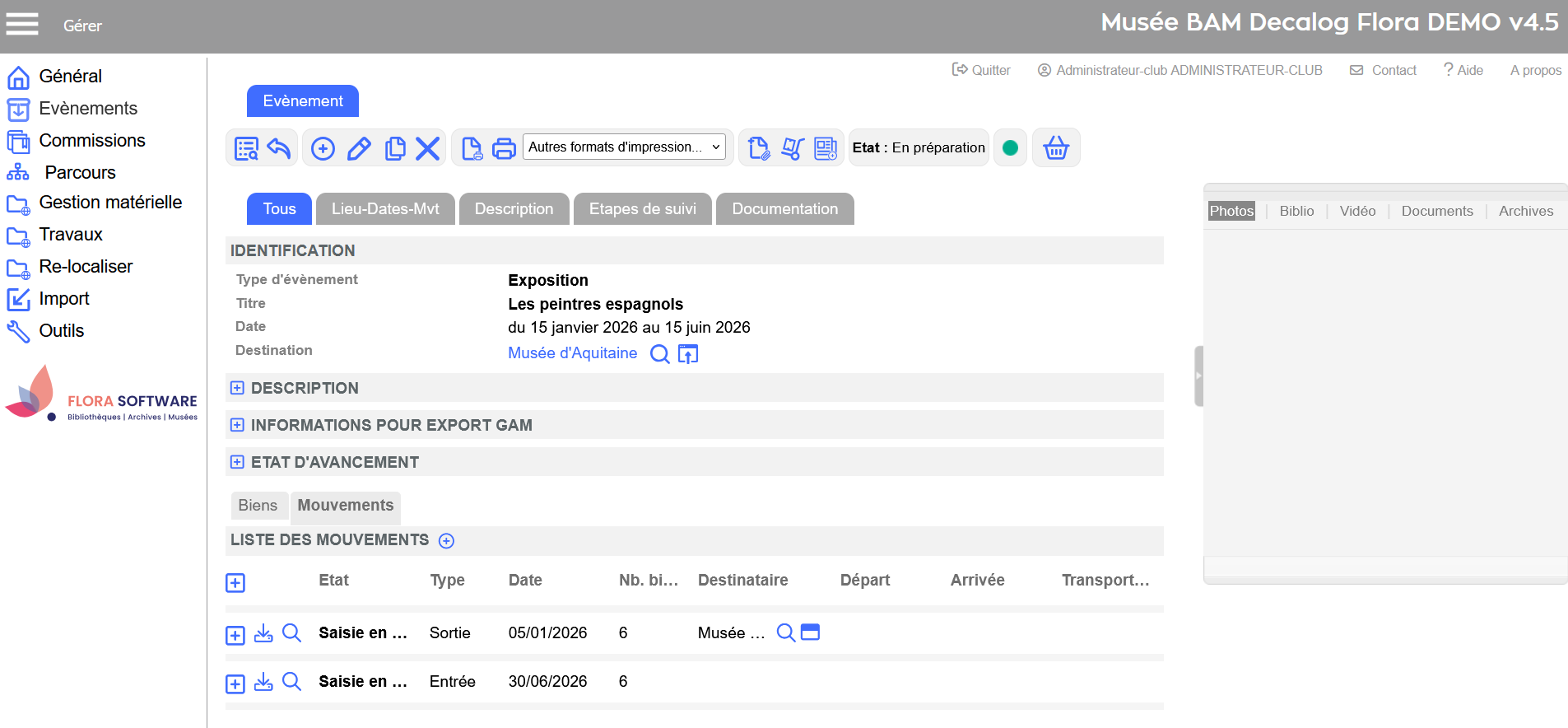Image resolution: width=1568 pixels, height=728 pixels.
Task: Click the add new record plus icon
Action: pos(323,148)
